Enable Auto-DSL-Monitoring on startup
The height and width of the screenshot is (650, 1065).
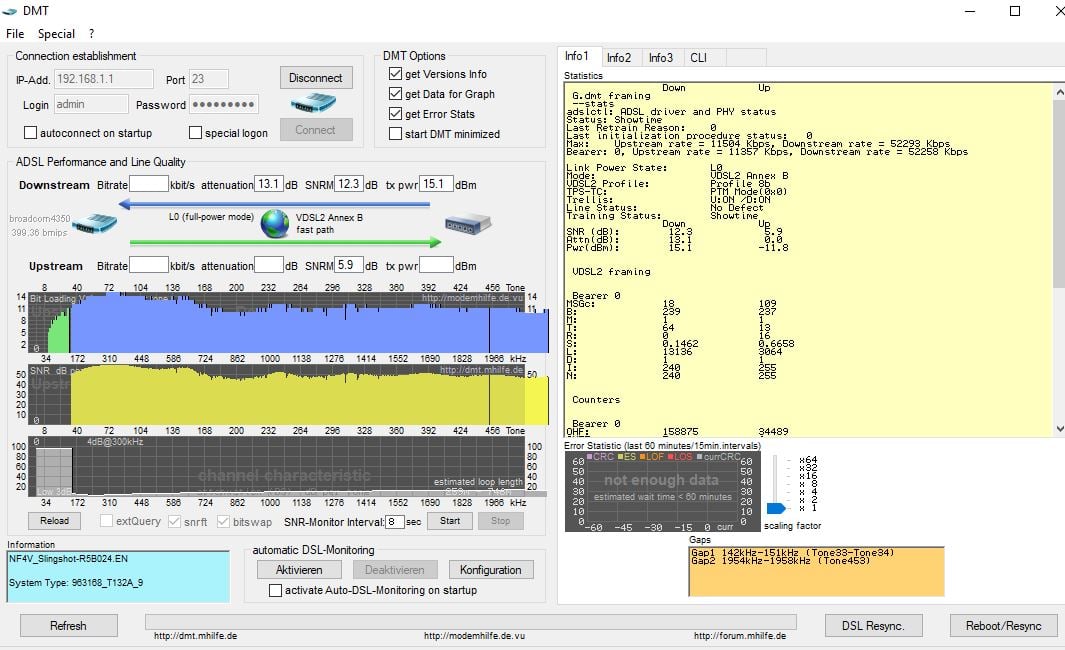[277, 591]
